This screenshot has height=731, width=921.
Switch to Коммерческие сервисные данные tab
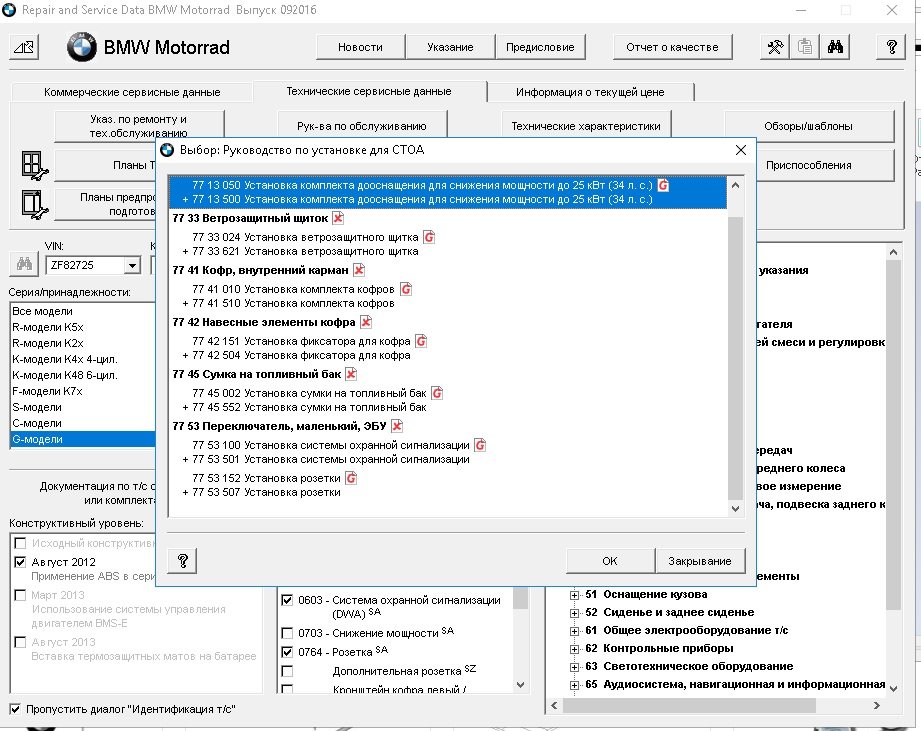point(132,92)
